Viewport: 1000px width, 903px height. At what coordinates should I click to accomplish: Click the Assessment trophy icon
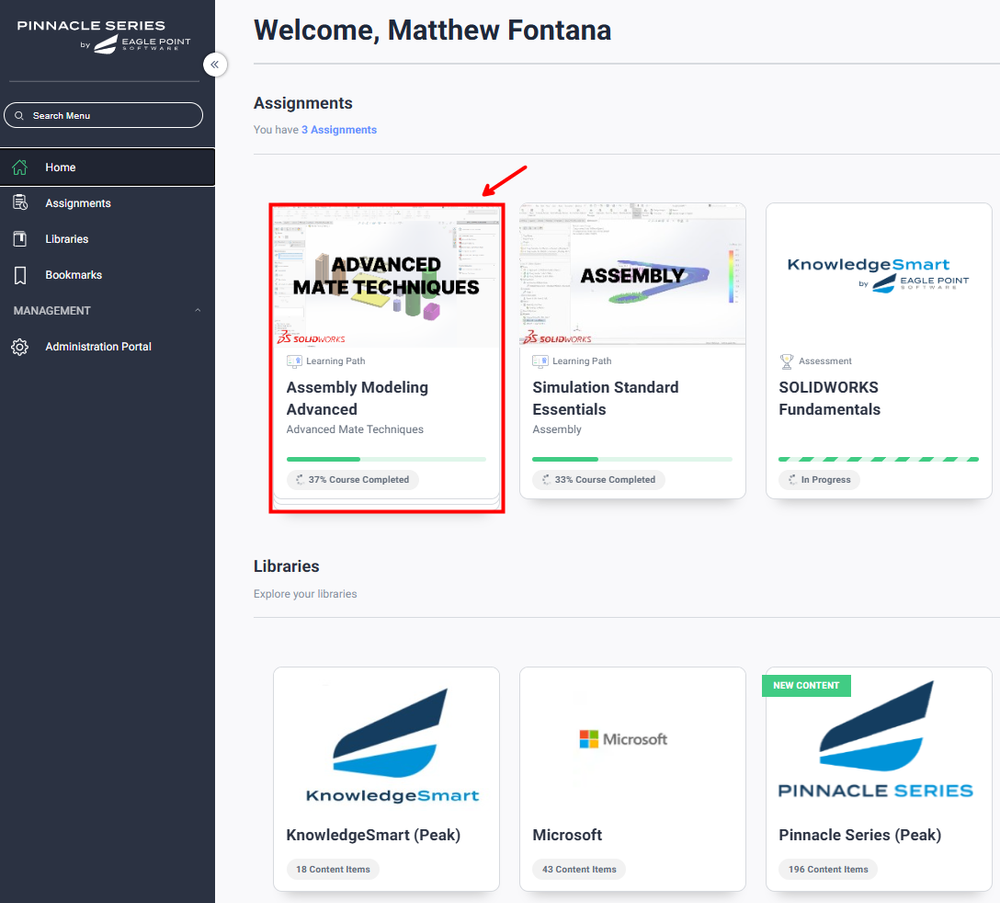coord(786,362)
